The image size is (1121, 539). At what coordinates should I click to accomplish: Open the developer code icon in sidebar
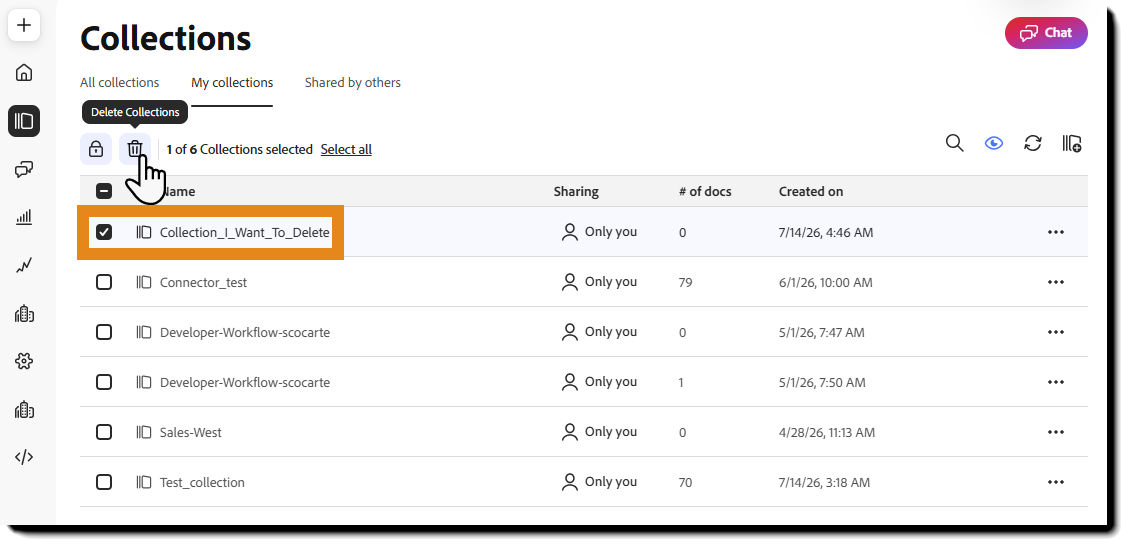(24, 458)
